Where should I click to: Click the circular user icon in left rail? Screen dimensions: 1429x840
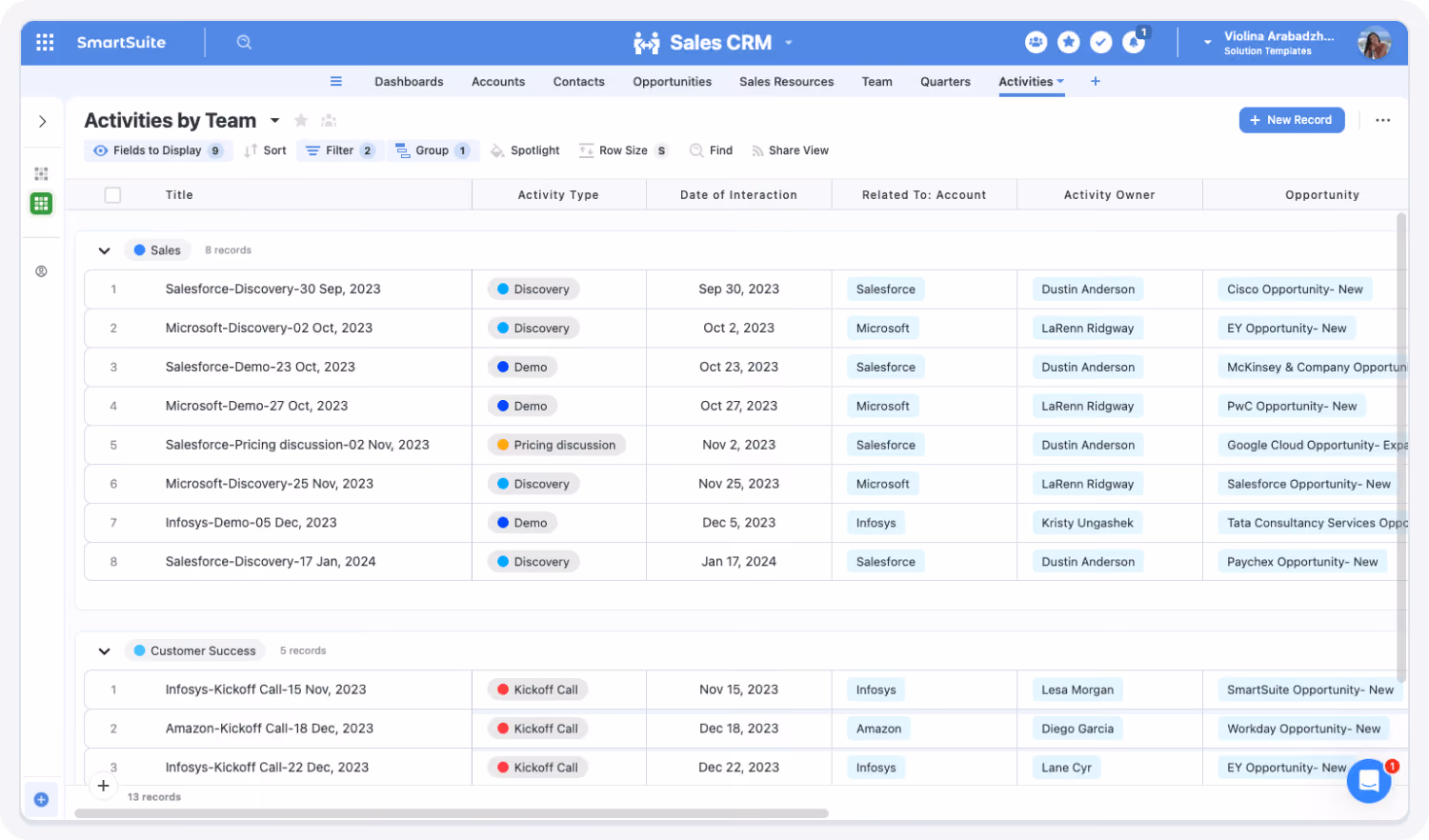tap(41, 271)
